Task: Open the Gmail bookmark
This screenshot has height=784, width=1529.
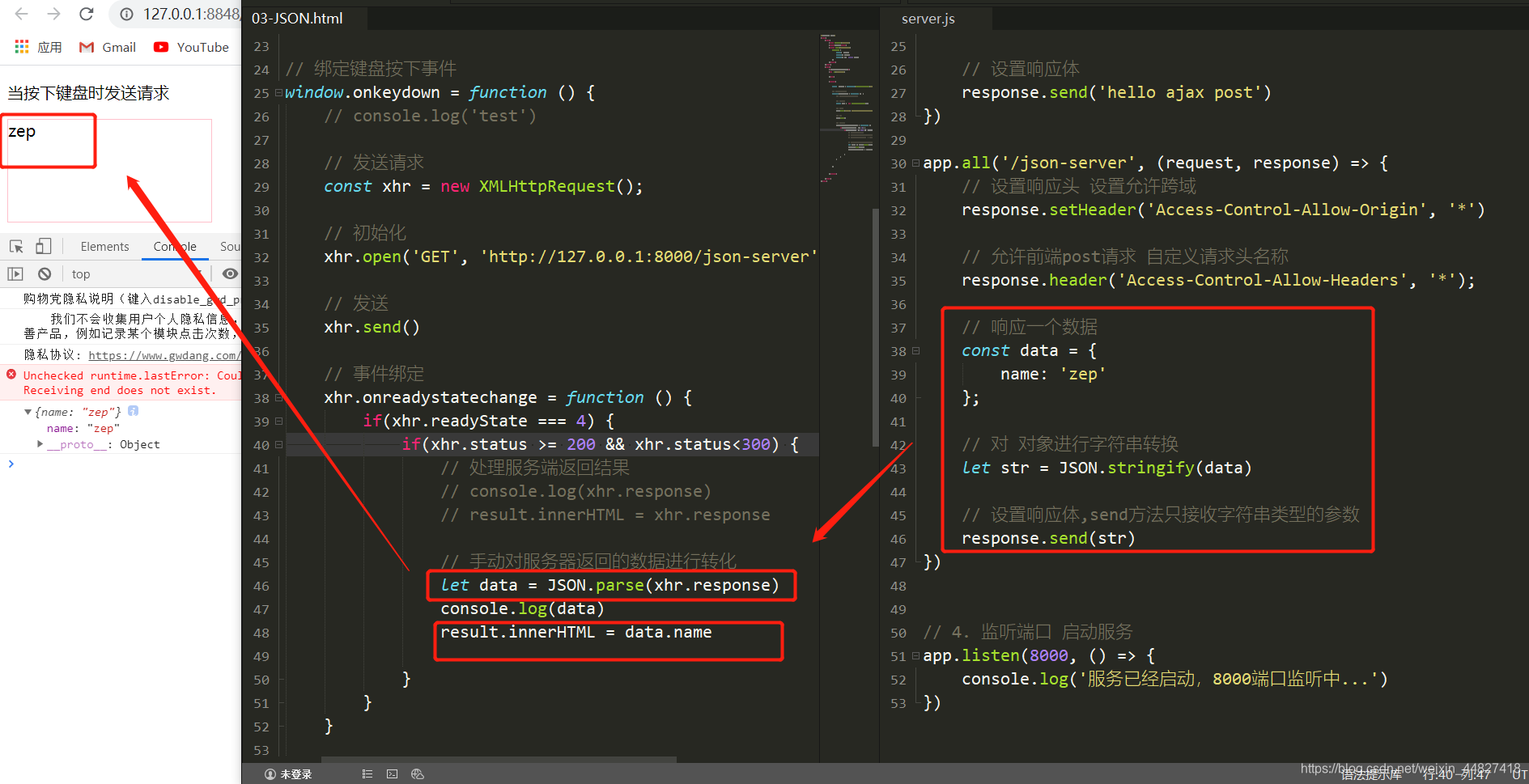Action: (x=108, y=47)
